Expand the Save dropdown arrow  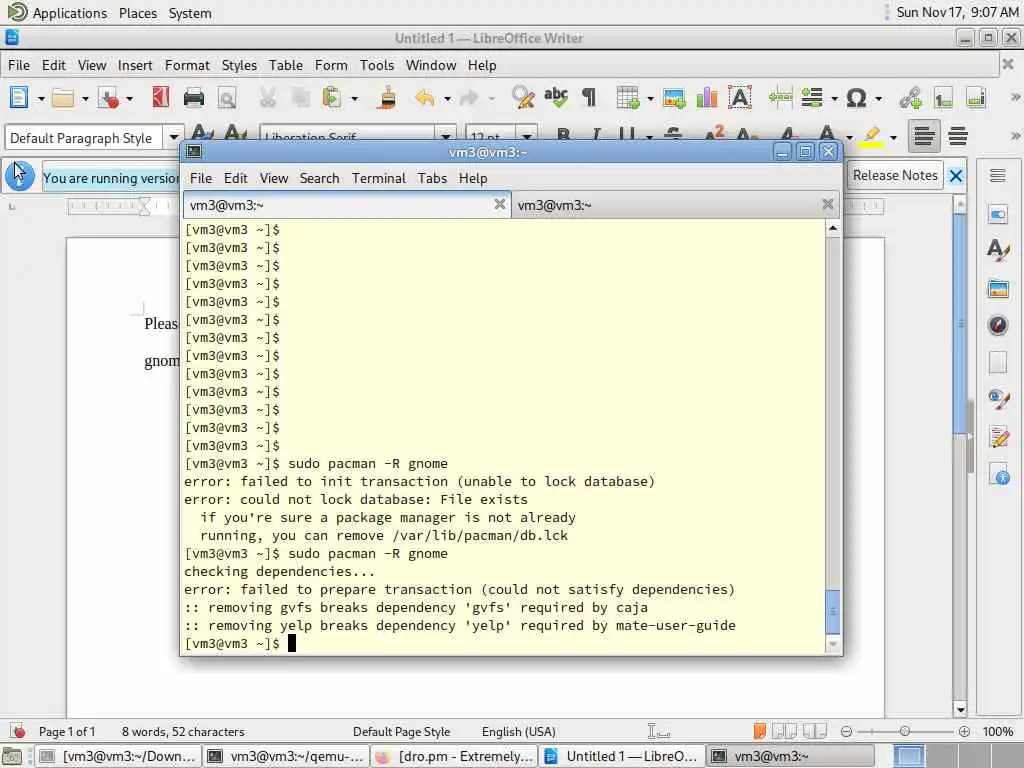pyautogui.click(x=129, y=99)
